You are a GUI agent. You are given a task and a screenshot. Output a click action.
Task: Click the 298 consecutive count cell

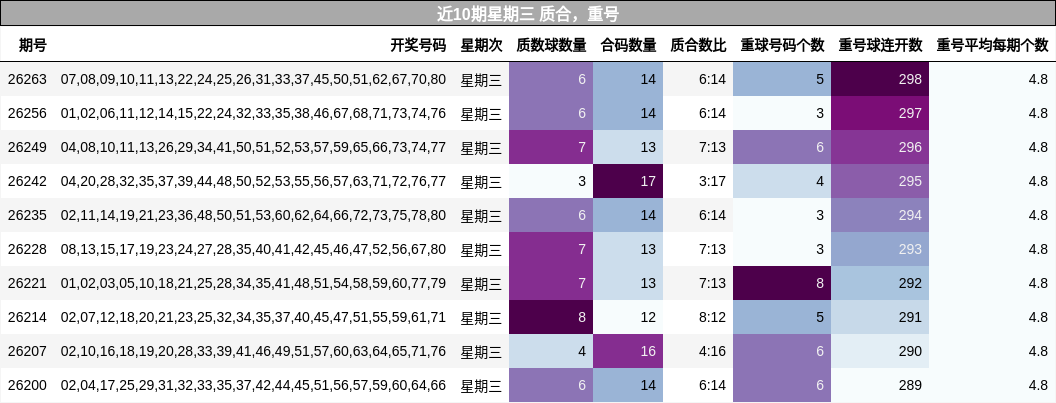pyautogui.click(x=880, y=80)
